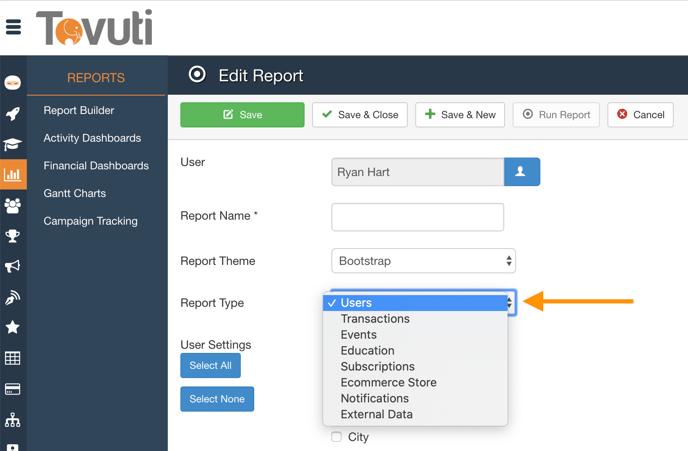Click the Cancel button
This screenshot has height=451, width=688.
tap(640, 115)
